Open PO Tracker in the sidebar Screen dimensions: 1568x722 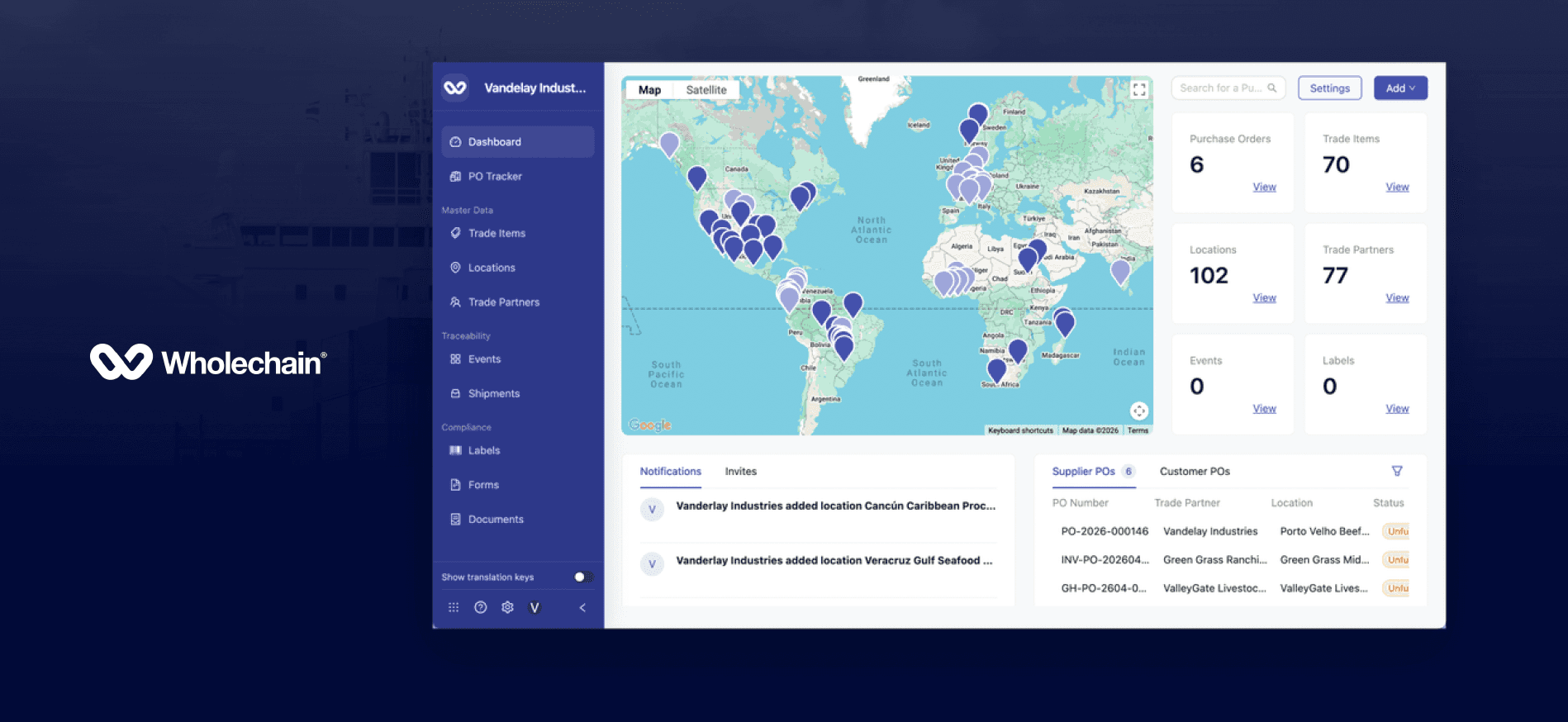click(x=518, y=176)
